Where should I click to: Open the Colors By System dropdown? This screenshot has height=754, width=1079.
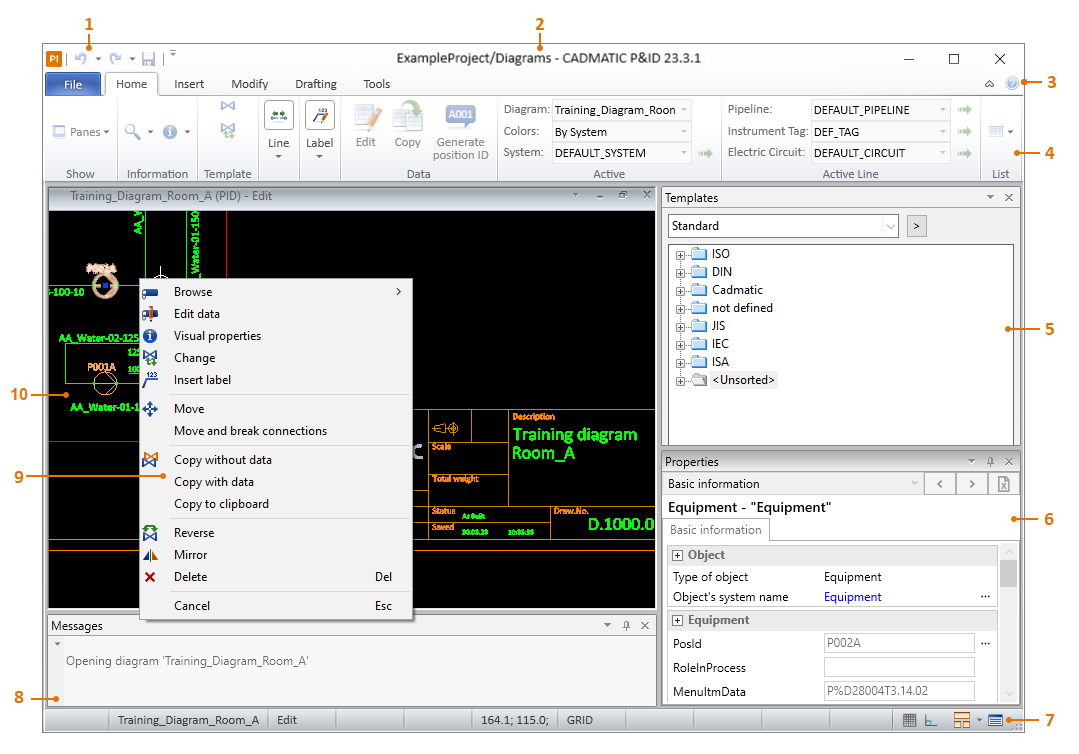(684, 132)
